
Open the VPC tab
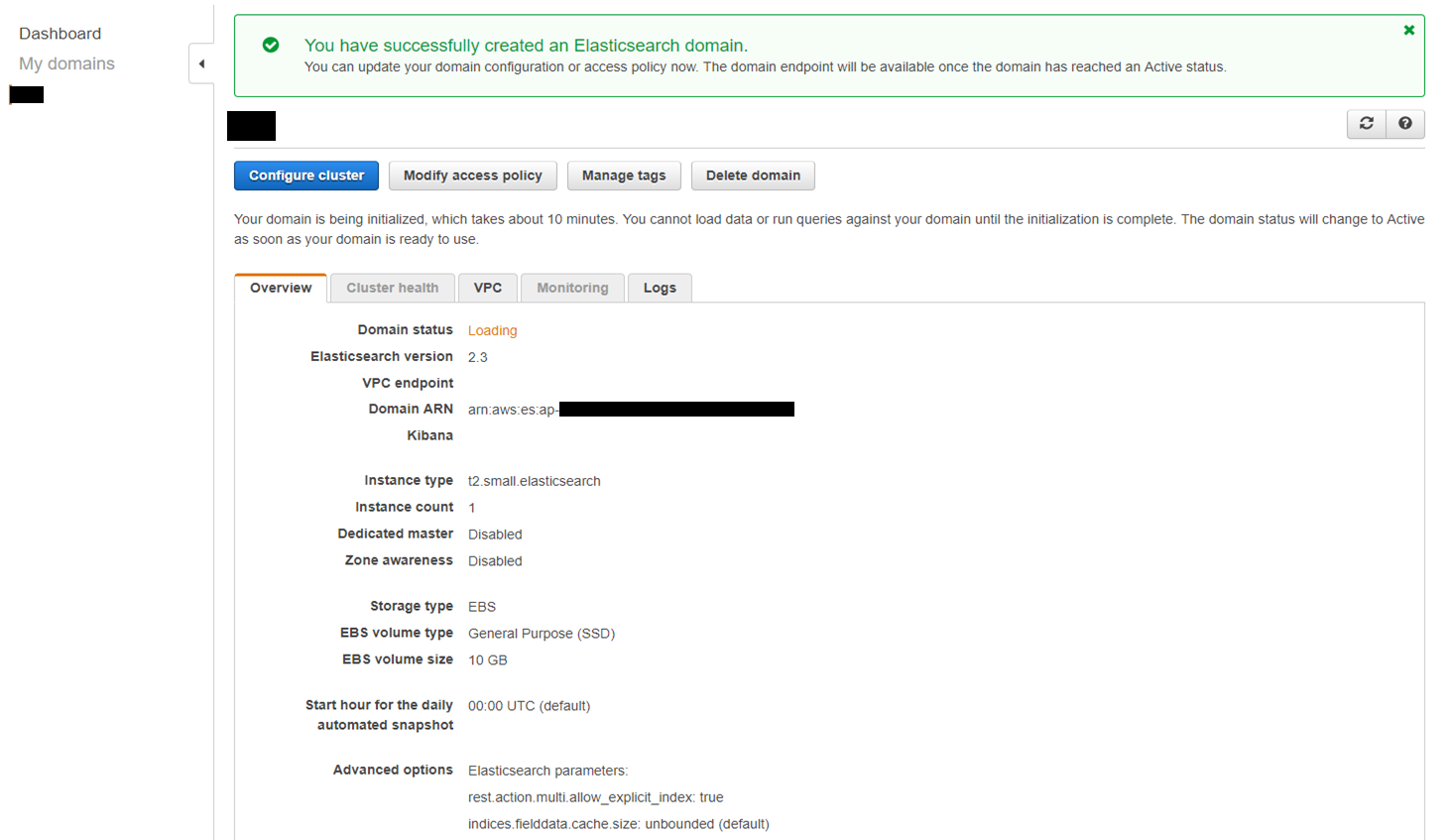pyautogui.click(x=488, y=288)
